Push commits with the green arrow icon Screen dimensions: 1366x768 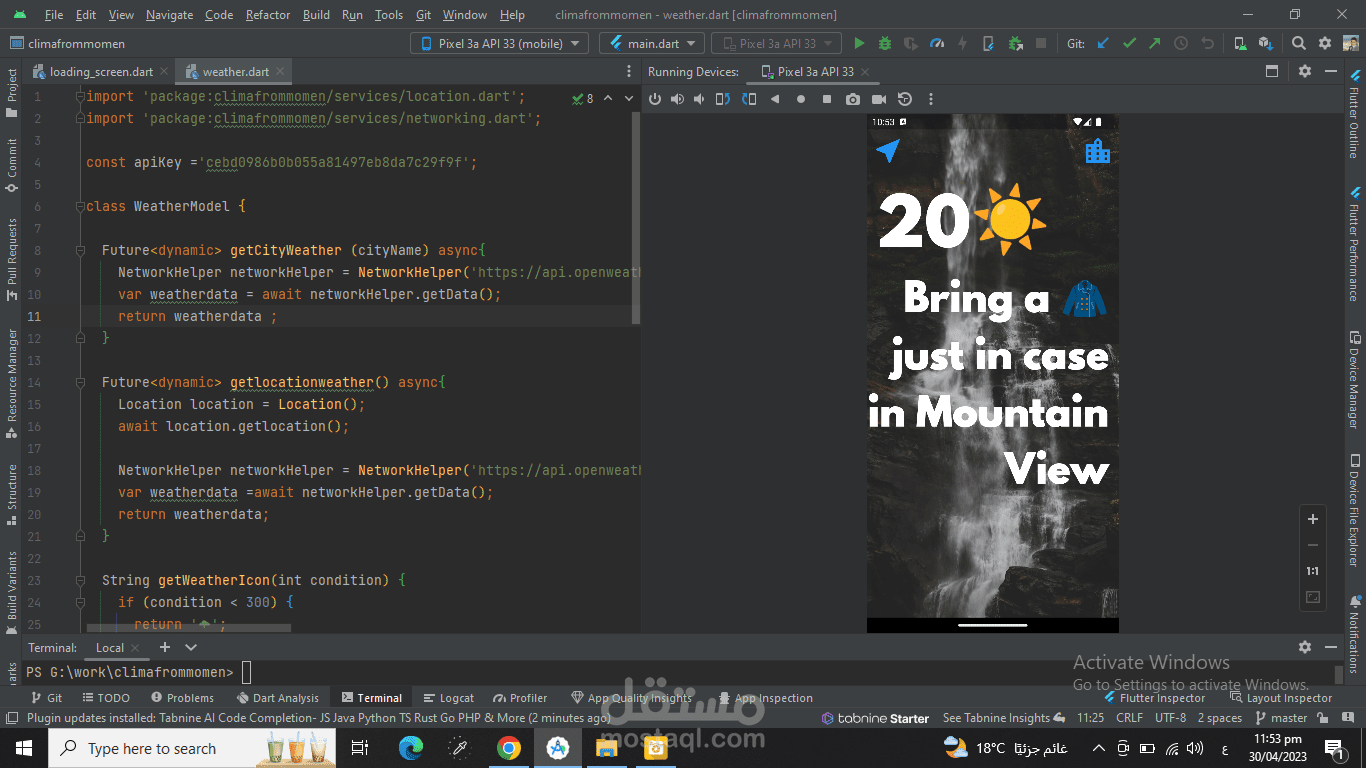click(1155, 43)
